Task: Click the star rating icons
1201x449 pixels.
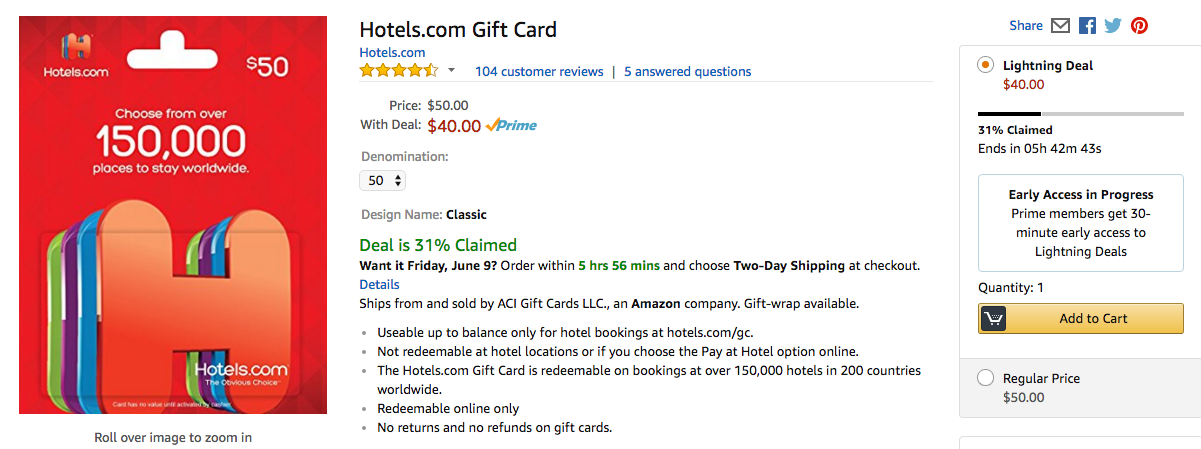Action: [x=399, y=71]
